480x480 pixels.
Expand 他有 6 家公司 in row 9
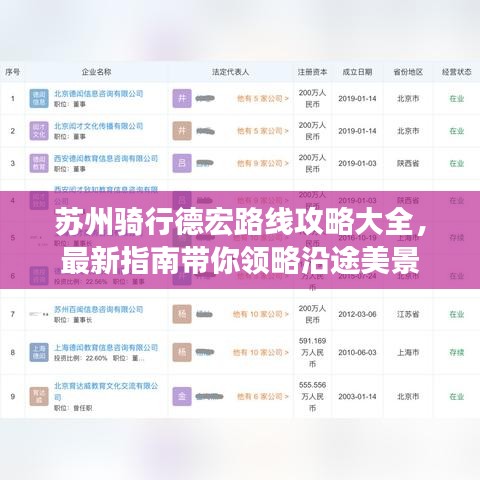[263, 396]
